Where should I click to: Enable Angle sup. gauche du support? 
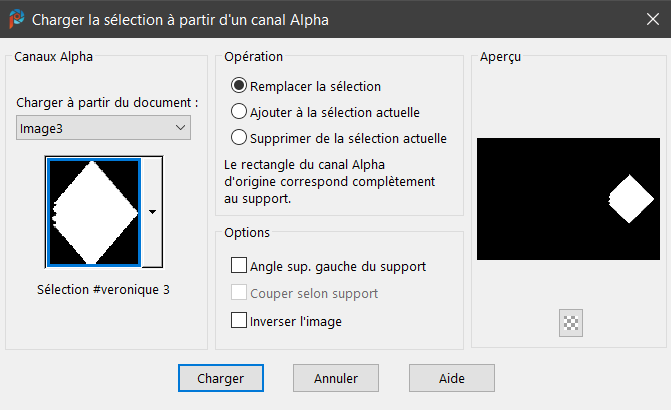point(239,266)
